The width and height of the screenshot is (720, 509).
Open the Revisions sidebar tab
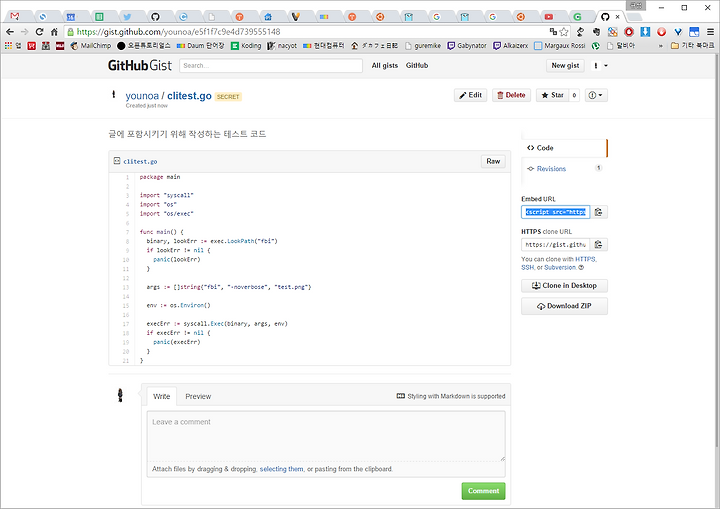click(x=565, y=169)
